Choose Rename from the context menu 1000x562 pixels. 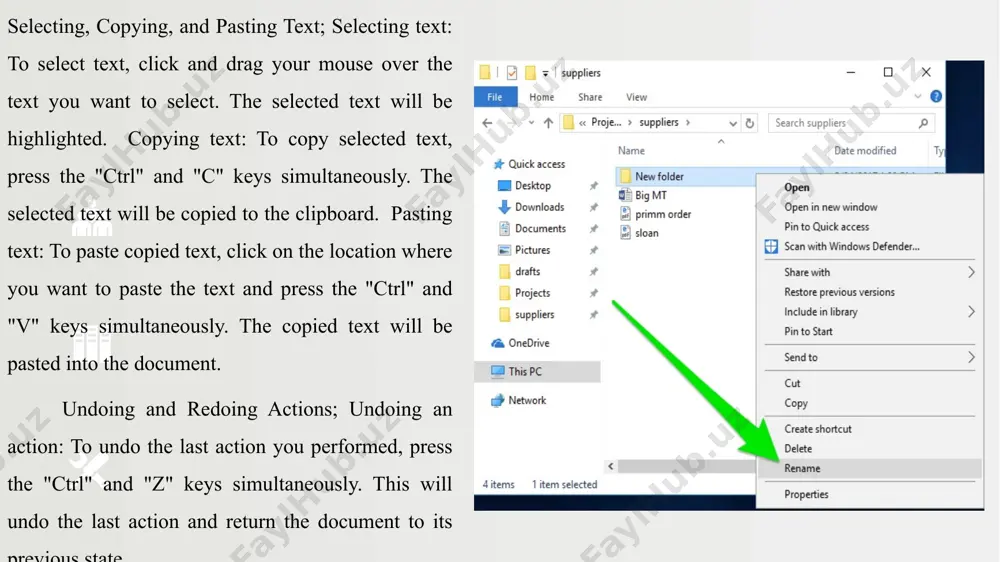pos(870,469)
